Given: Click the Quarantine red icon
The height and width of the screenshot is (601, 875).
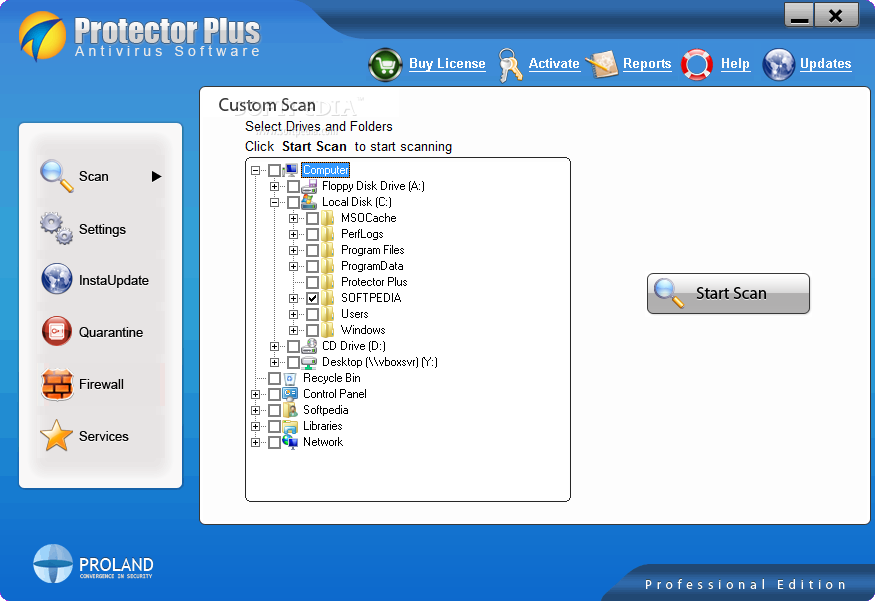Looking at the screenshot, I should pos(56,331).
